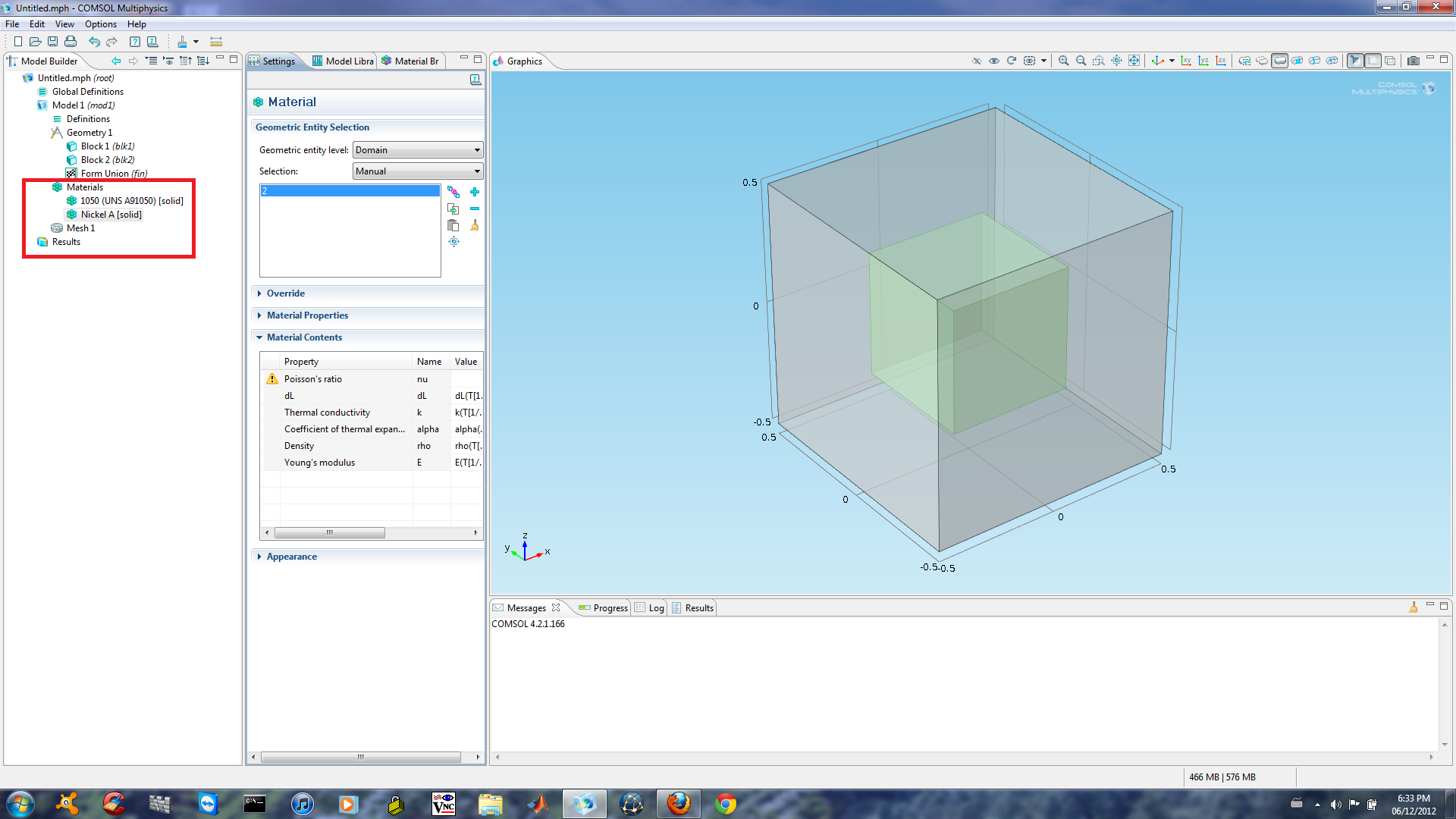
Task: Toggle the wireframe rendering button
Action: pos(1389,61)
